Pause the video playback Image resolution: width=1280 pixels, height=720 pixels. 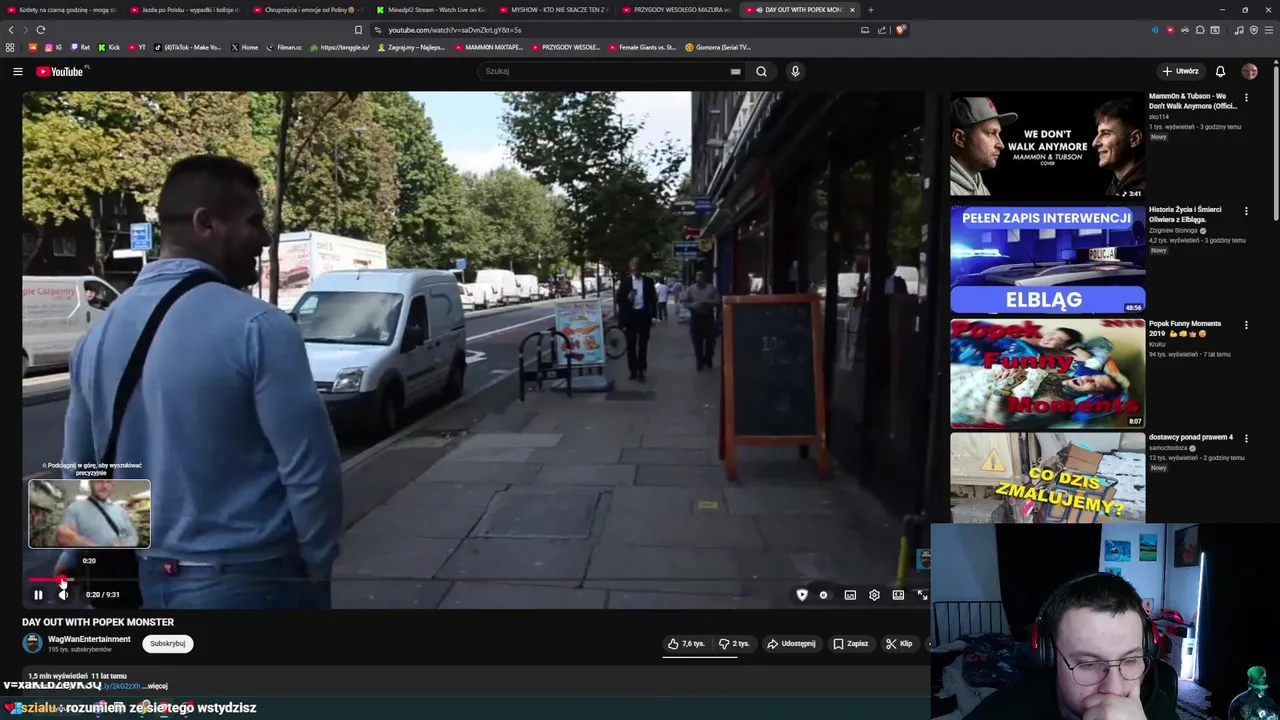click(38, 595)
